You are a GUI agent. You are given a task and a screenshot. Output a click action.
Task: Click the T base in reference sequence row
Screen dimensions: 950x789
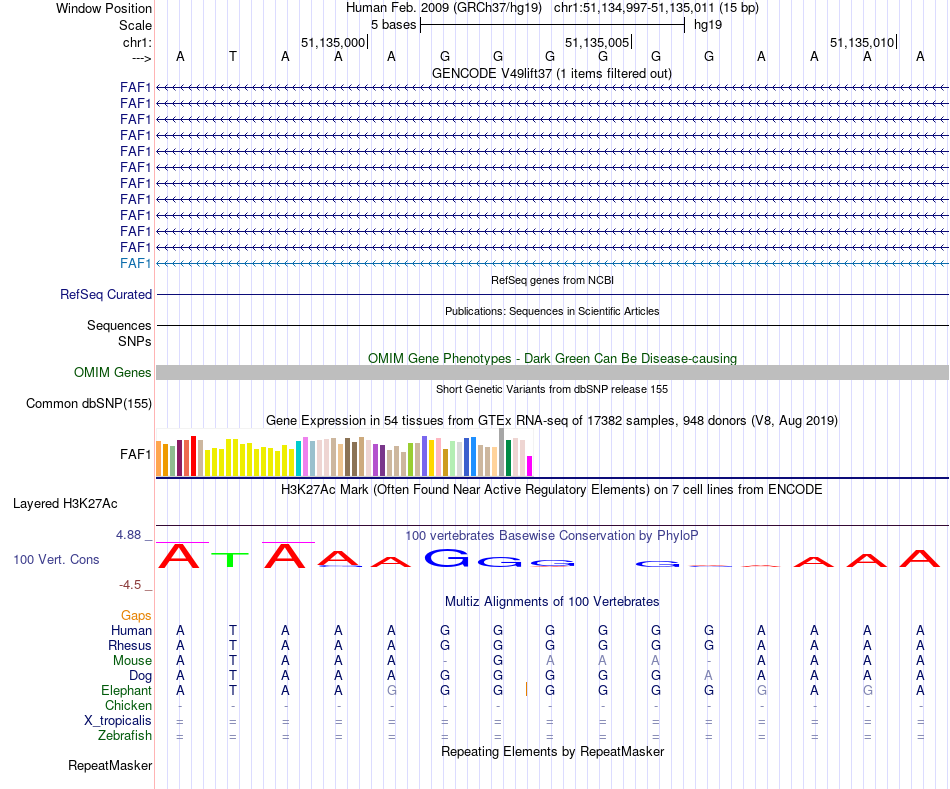(x=233, y=57)
